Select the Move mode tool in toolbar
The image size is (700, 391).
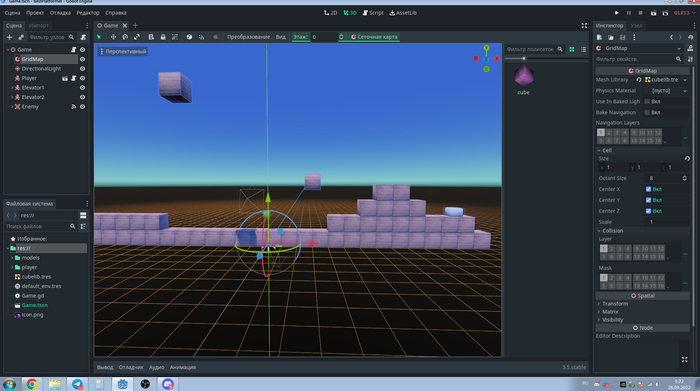click(x=113, y=37)
